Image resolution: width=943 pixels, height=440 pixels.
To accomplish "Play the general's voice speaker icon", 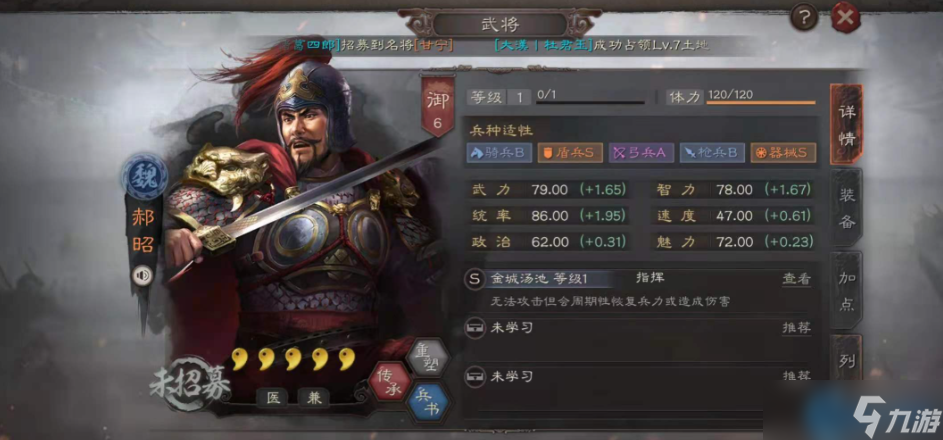I will click(x=143, y=276).
